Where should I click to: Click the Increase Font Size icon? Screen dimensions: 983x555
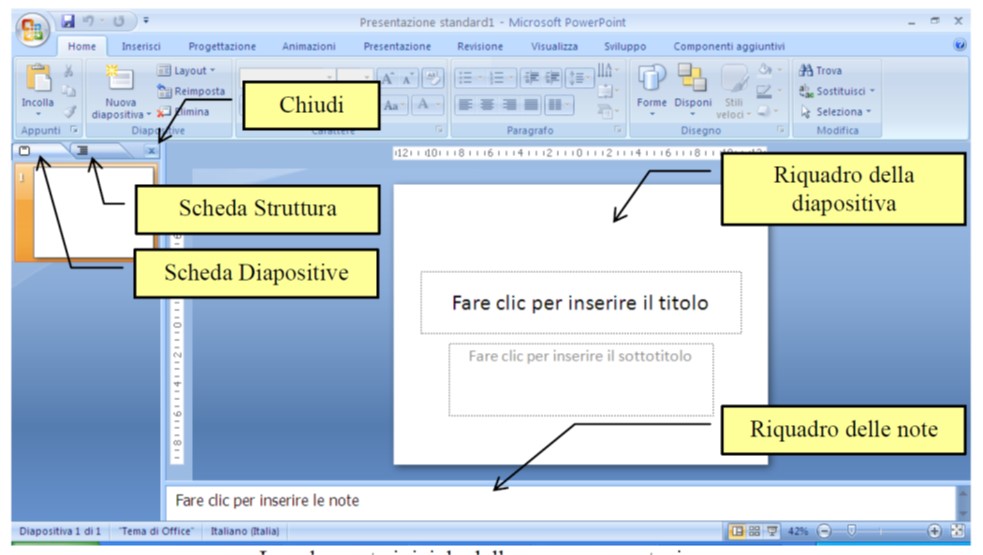tap(389, 78)
